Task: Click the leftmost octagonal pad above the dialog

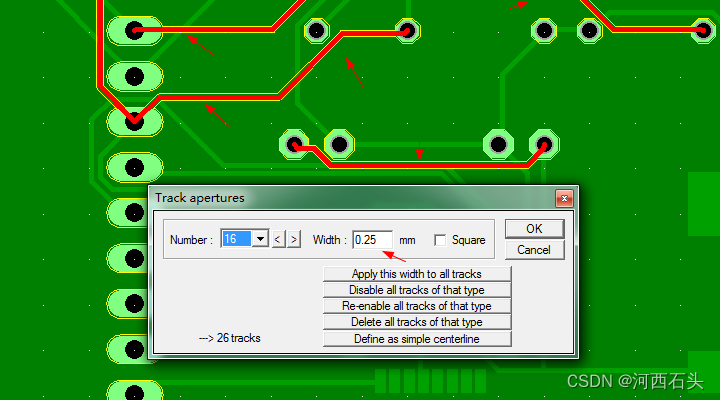Action: click(295, 145)
